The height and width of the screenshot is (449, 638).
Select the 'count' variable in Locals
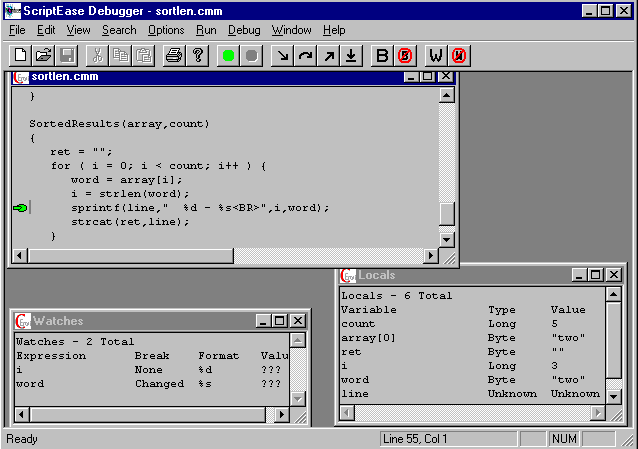pyautogui.click(x=473, y=324)
